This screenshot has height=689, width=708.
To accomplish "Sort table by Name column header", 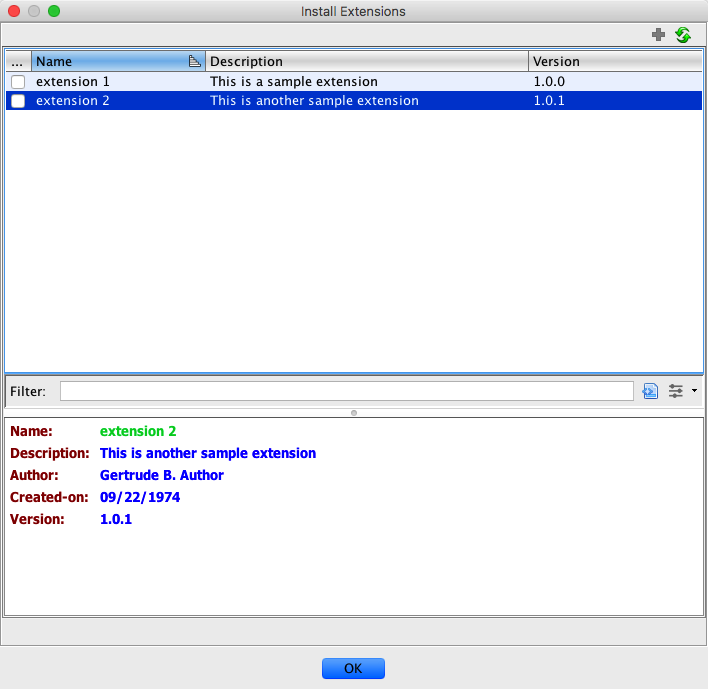I will tap(118, 61).
